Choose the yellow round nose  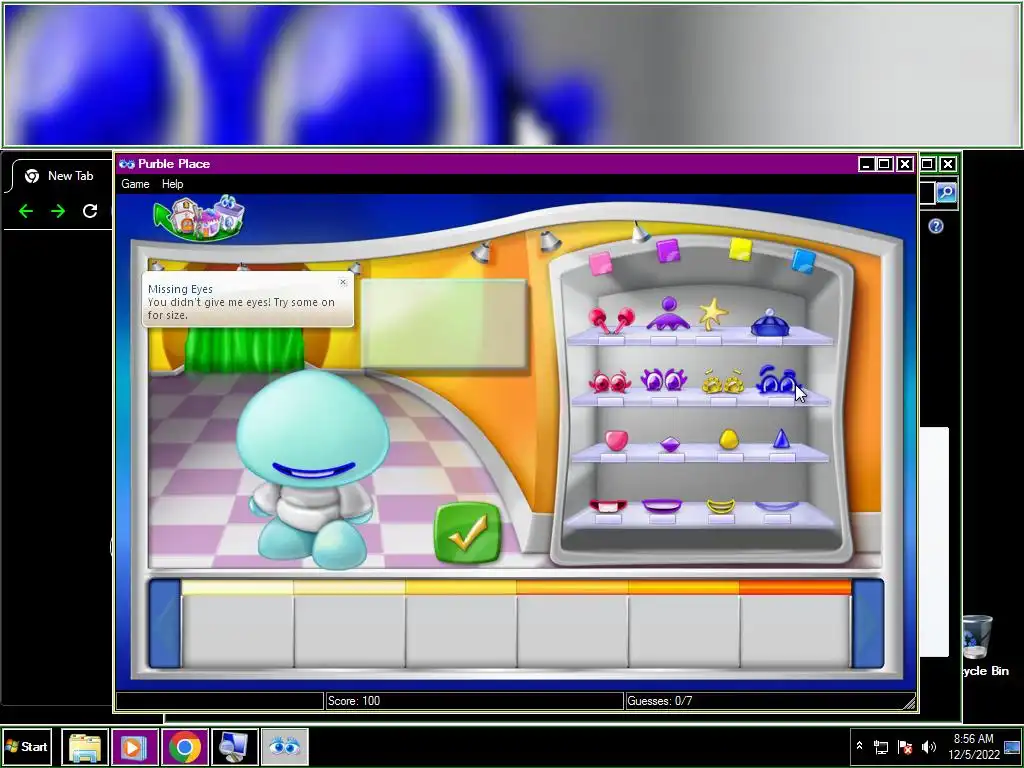click(729, 439)
